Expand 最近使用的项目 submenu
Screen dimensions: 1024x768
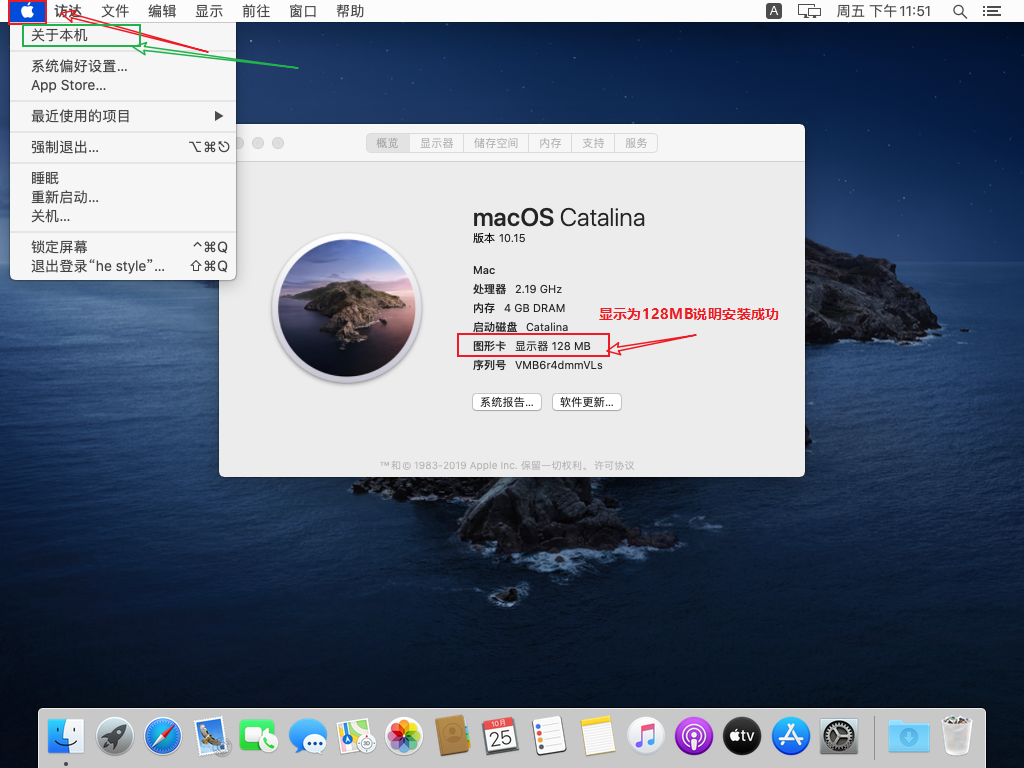click(x=123, y=116)
